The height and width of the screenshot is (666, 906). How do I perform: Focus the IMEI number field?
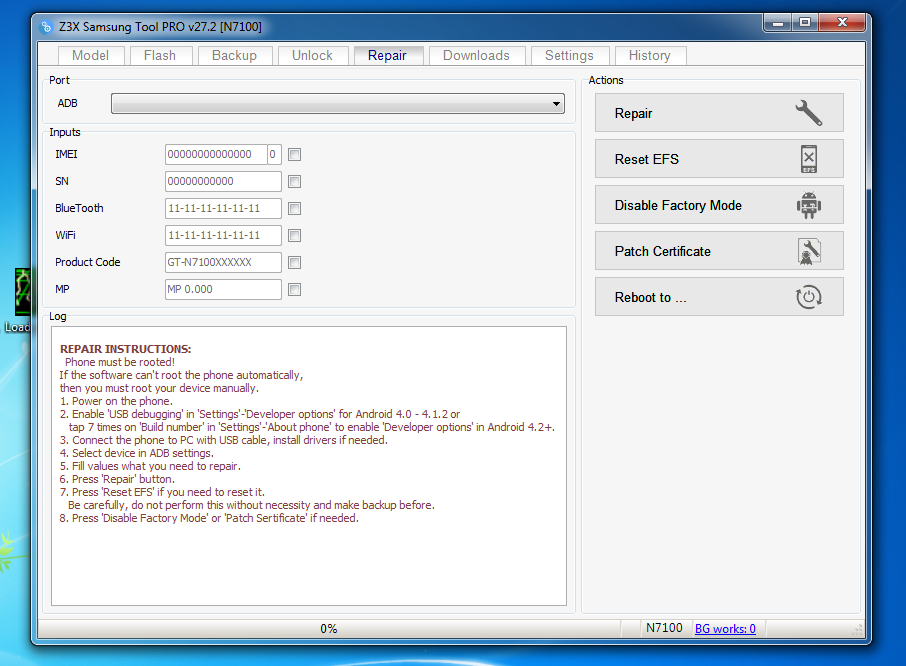[x=216, y=154]
